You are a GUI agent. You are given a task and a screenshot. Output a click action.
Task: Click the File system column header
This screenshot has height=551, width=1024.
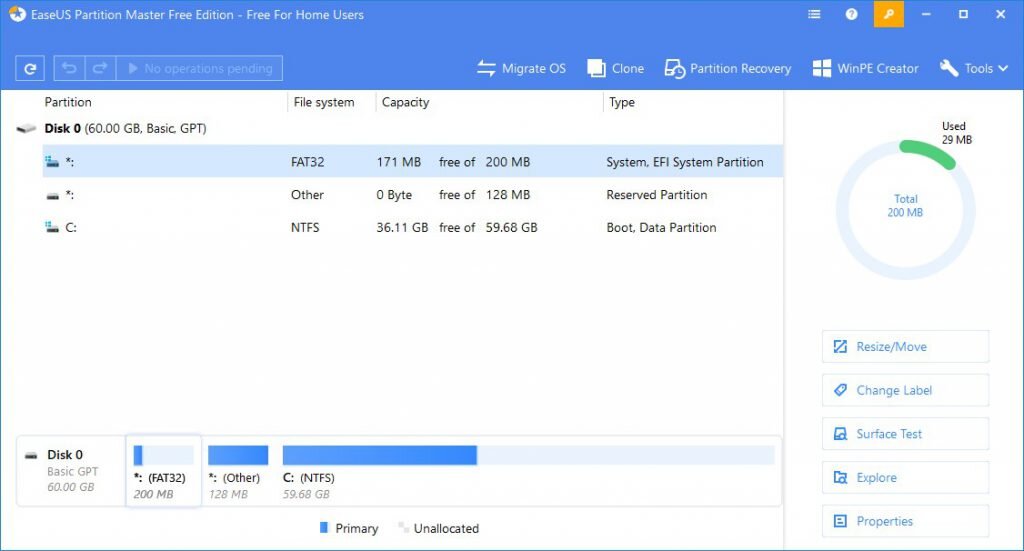(324, 102)
